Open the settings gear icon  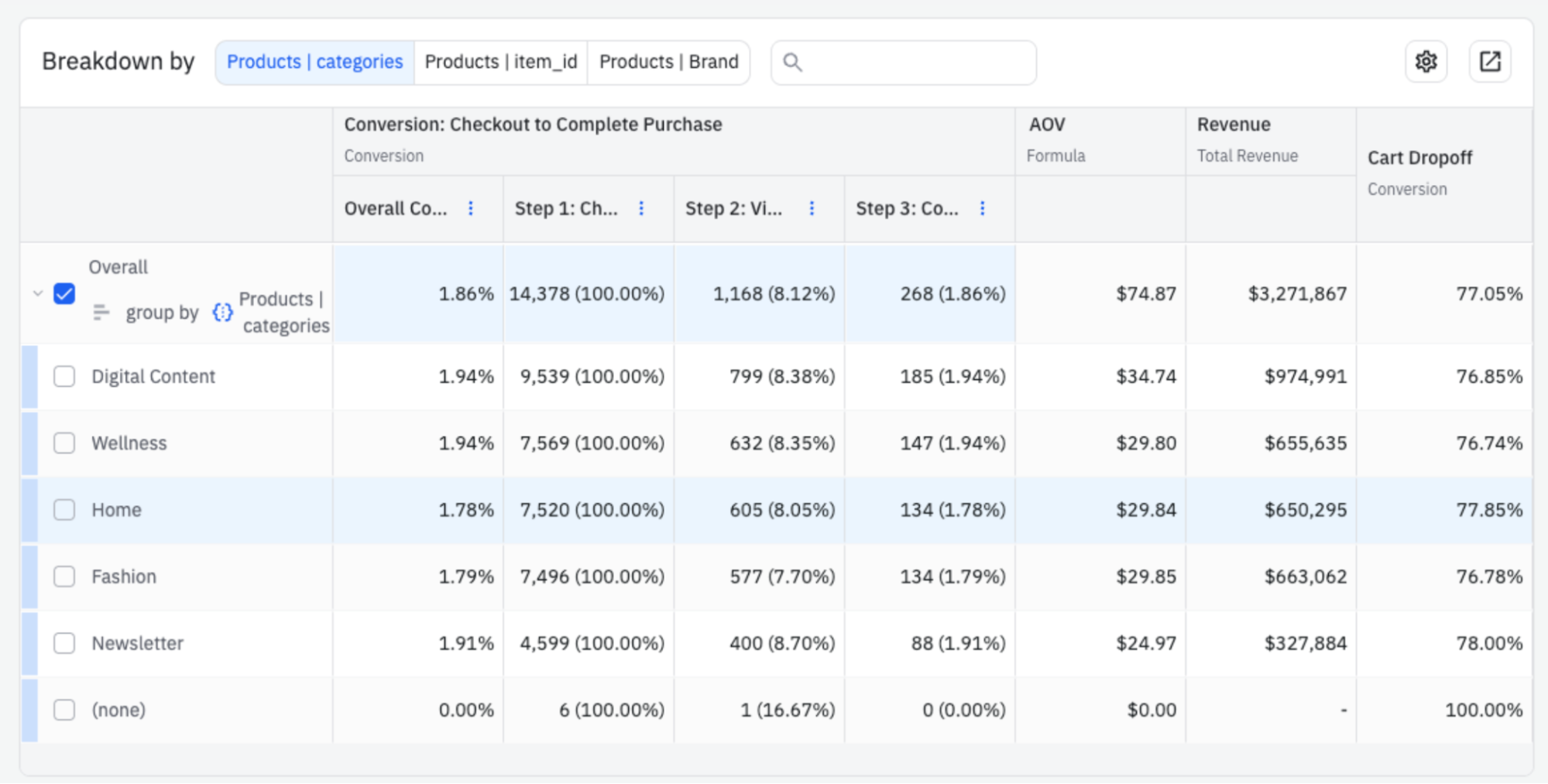coord(1426,62)
